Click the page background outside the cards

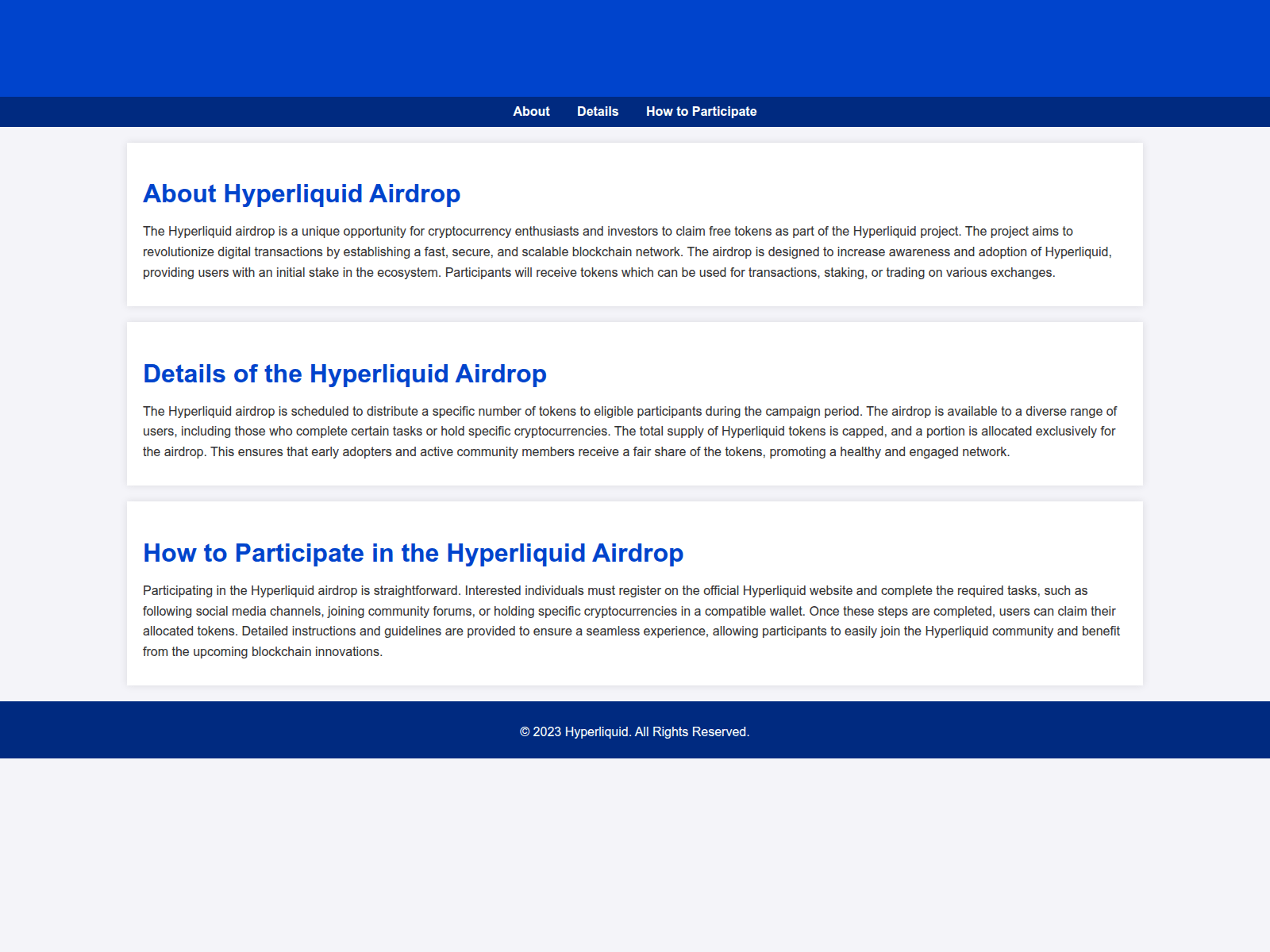point(63,397)
